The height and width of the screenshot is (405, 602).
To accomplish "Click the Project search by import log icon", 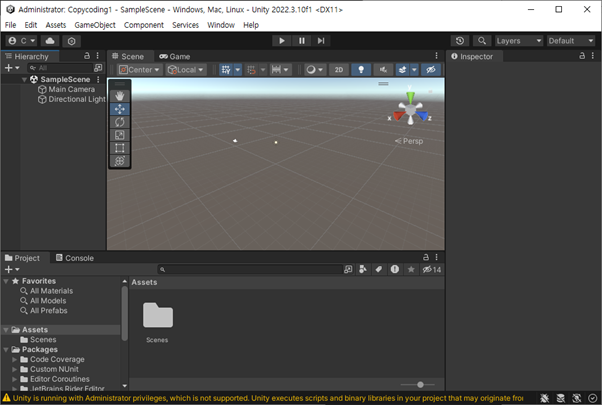I will [x=395, y=269].
